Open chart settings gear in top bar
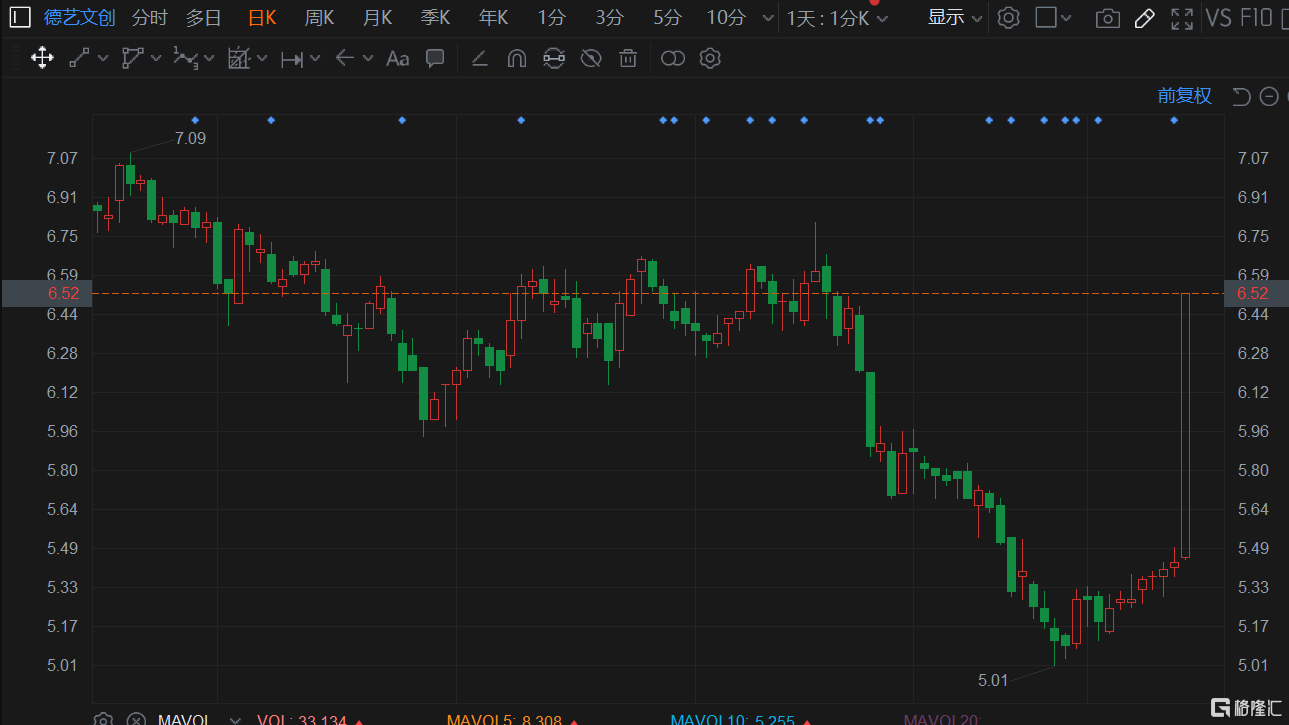 point(1009,17)
